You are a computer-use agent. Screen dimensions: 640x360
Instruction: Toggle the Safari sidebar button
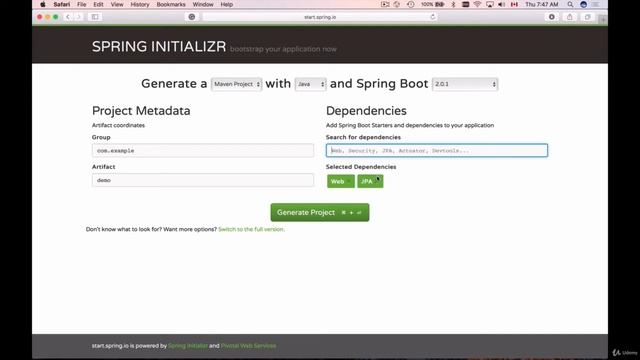coord(95,17)
